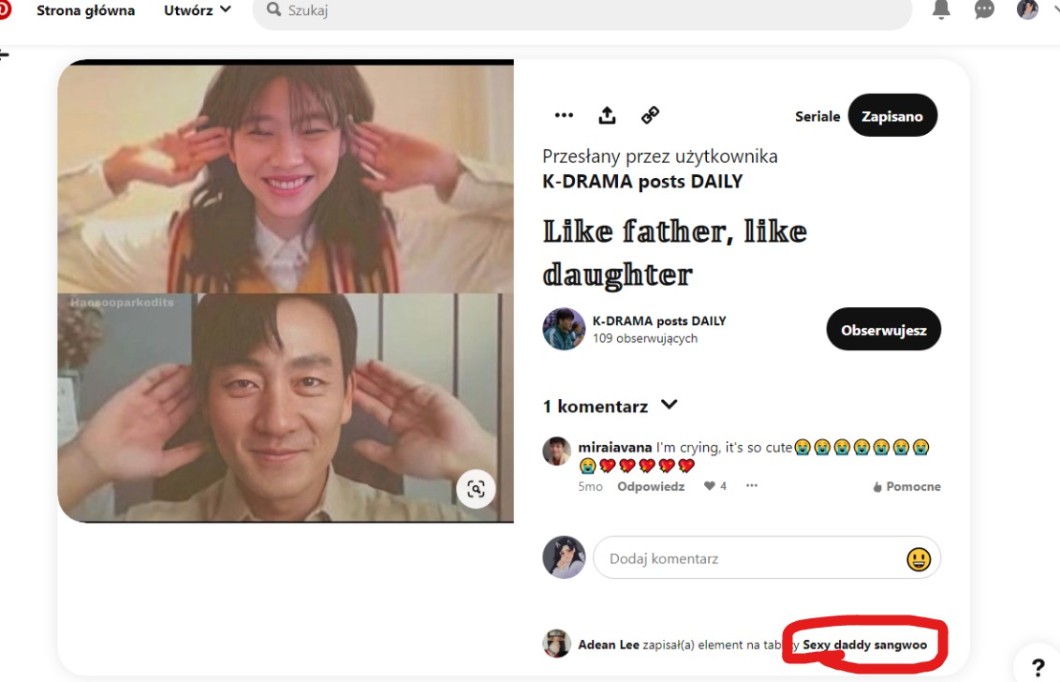Click Odpowiedz to reply to comment
1060x682 pixels.
(x=650, y=486)
